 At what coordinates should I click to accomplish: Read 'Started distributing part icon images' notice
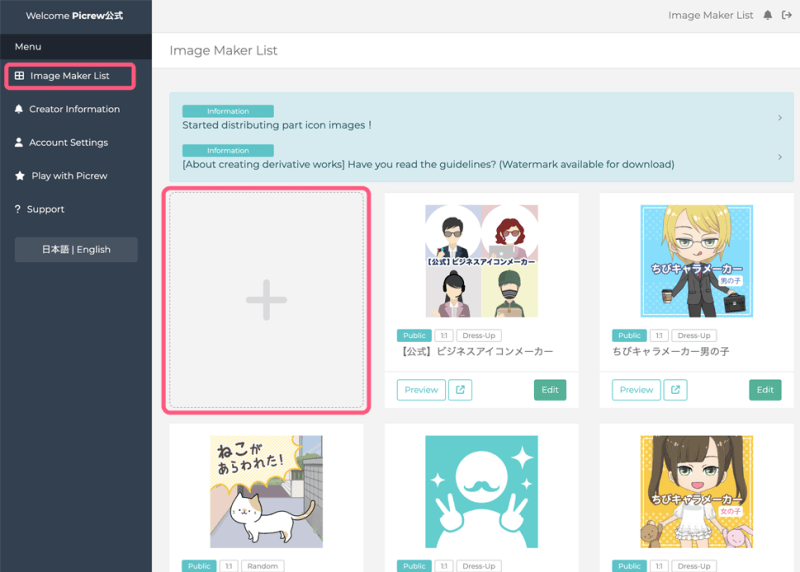point(277,125)
